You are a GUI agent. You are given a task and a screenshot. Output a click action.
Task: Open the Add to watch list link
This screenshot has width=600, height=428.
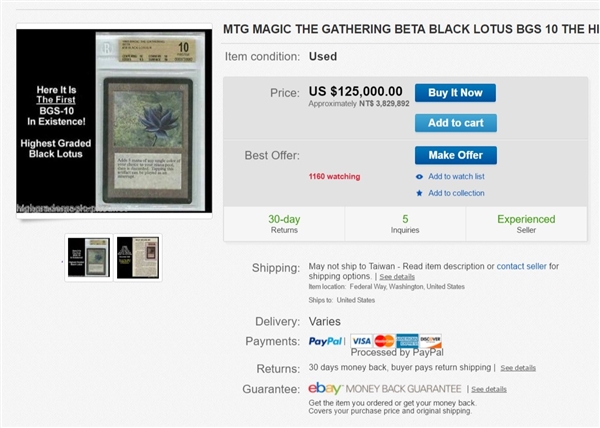pyautogui.click(x=456, y=177)
